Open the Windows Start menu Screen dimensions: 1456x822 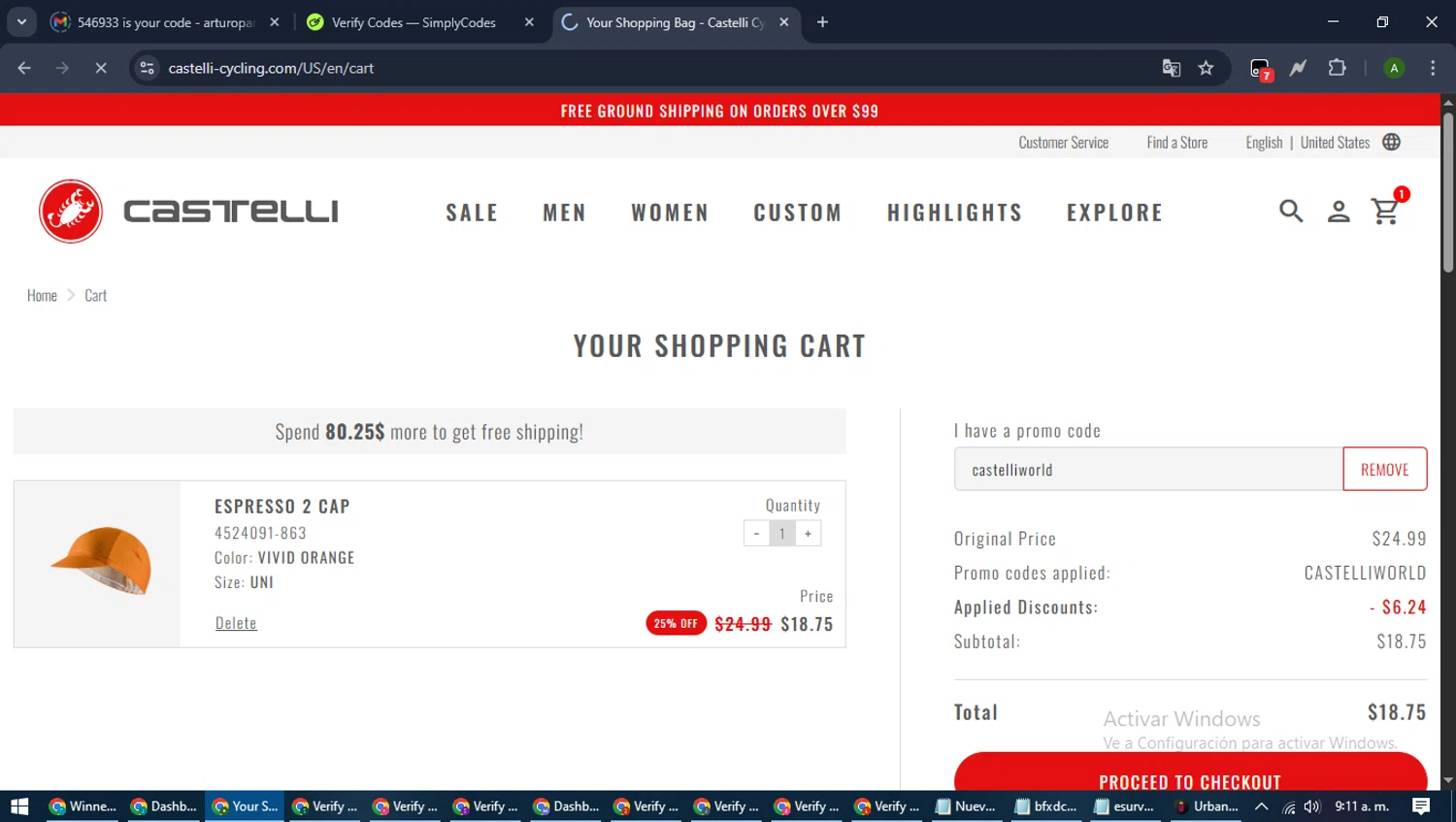pyautogui.click(x=19, y=806)
